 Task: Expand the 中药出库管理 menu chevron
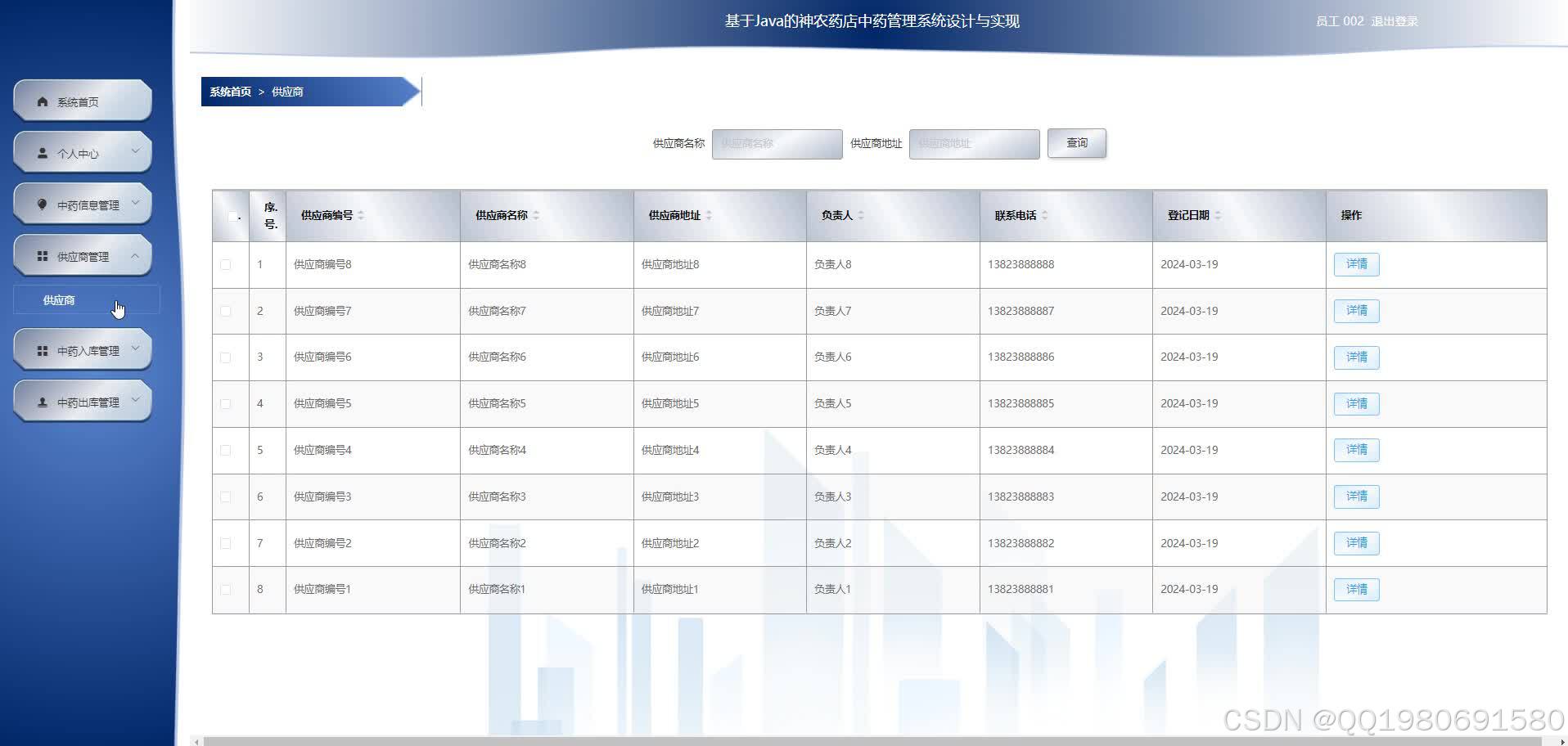136,400
